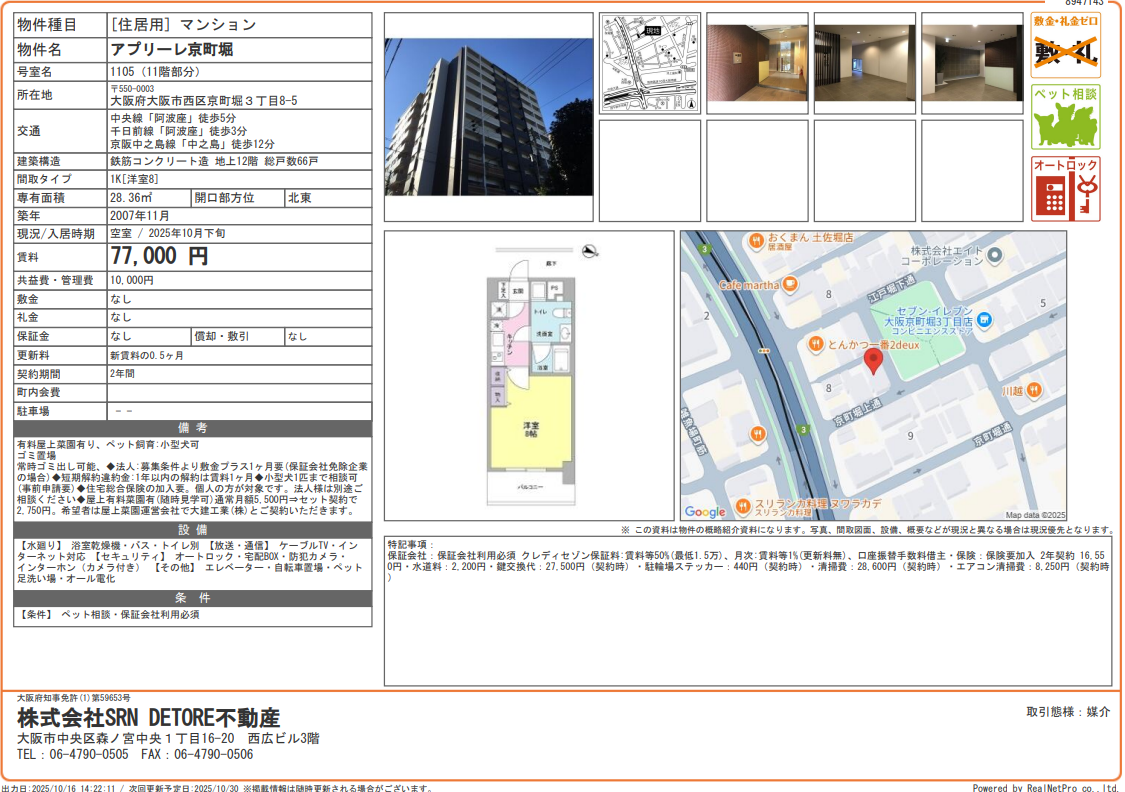Open the brick-wall entrance photo thumbnail
This screenshot has height=792, width=1125.
pos(757,63)
